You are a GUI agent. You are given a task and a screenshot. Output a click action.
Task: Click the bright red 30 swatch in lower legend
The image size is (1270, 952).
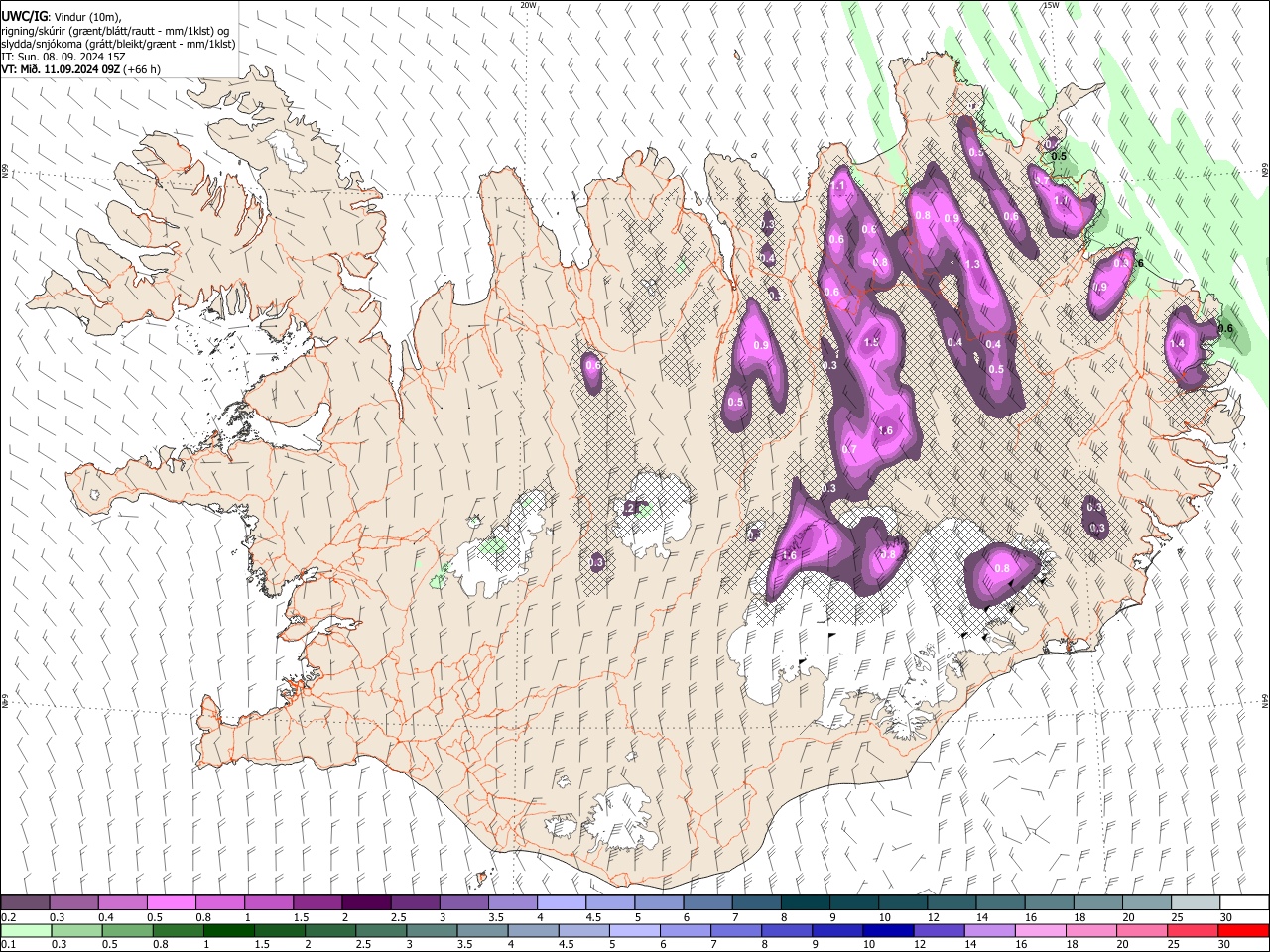[x=1242, y=930]
